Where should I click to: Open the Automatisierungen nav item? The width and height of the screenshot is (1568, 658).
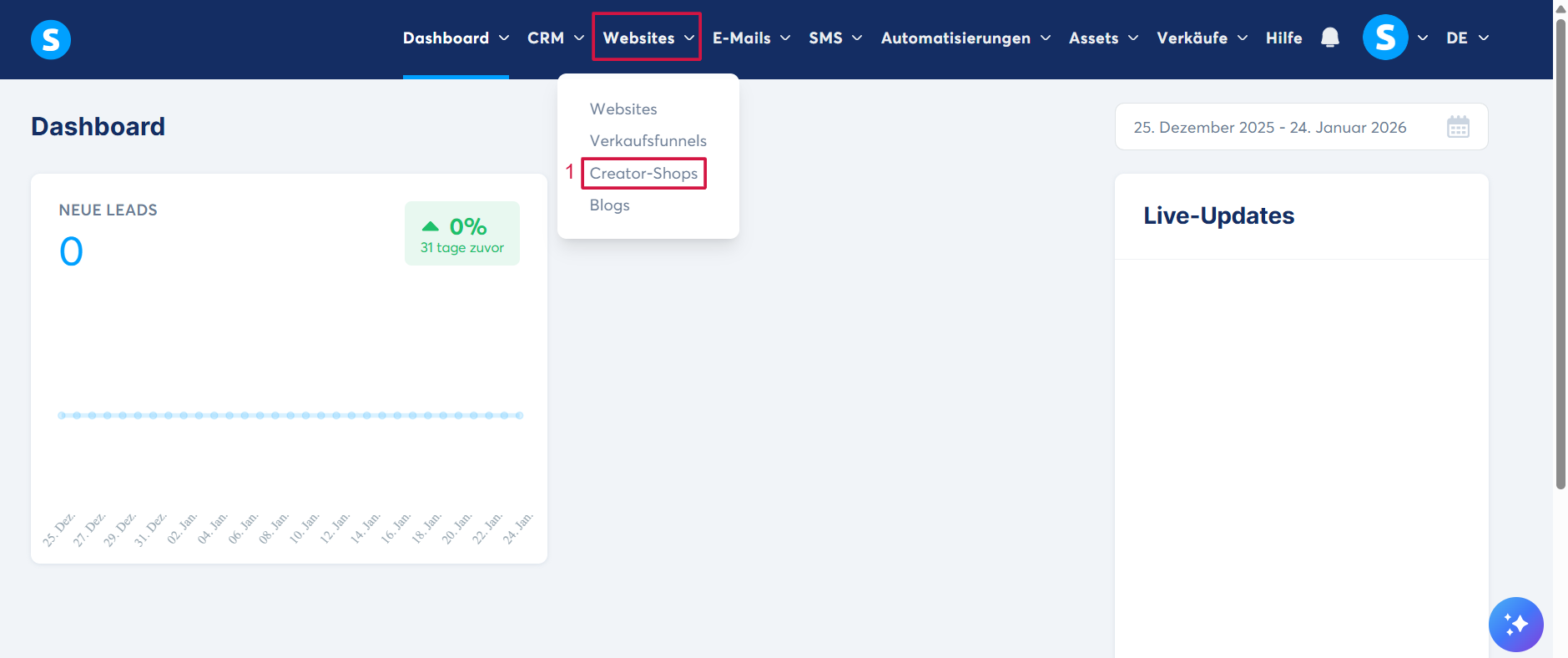[x=955, y=38]
